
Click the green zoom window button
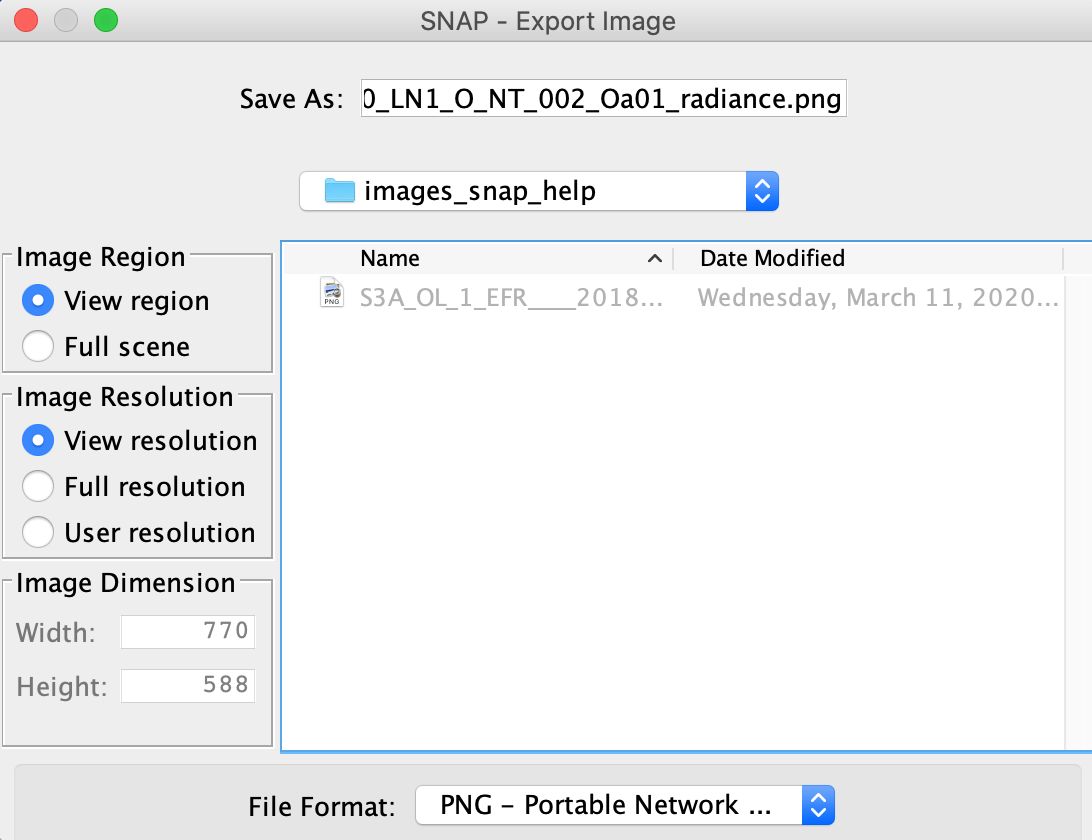click(x=105, y=20)
